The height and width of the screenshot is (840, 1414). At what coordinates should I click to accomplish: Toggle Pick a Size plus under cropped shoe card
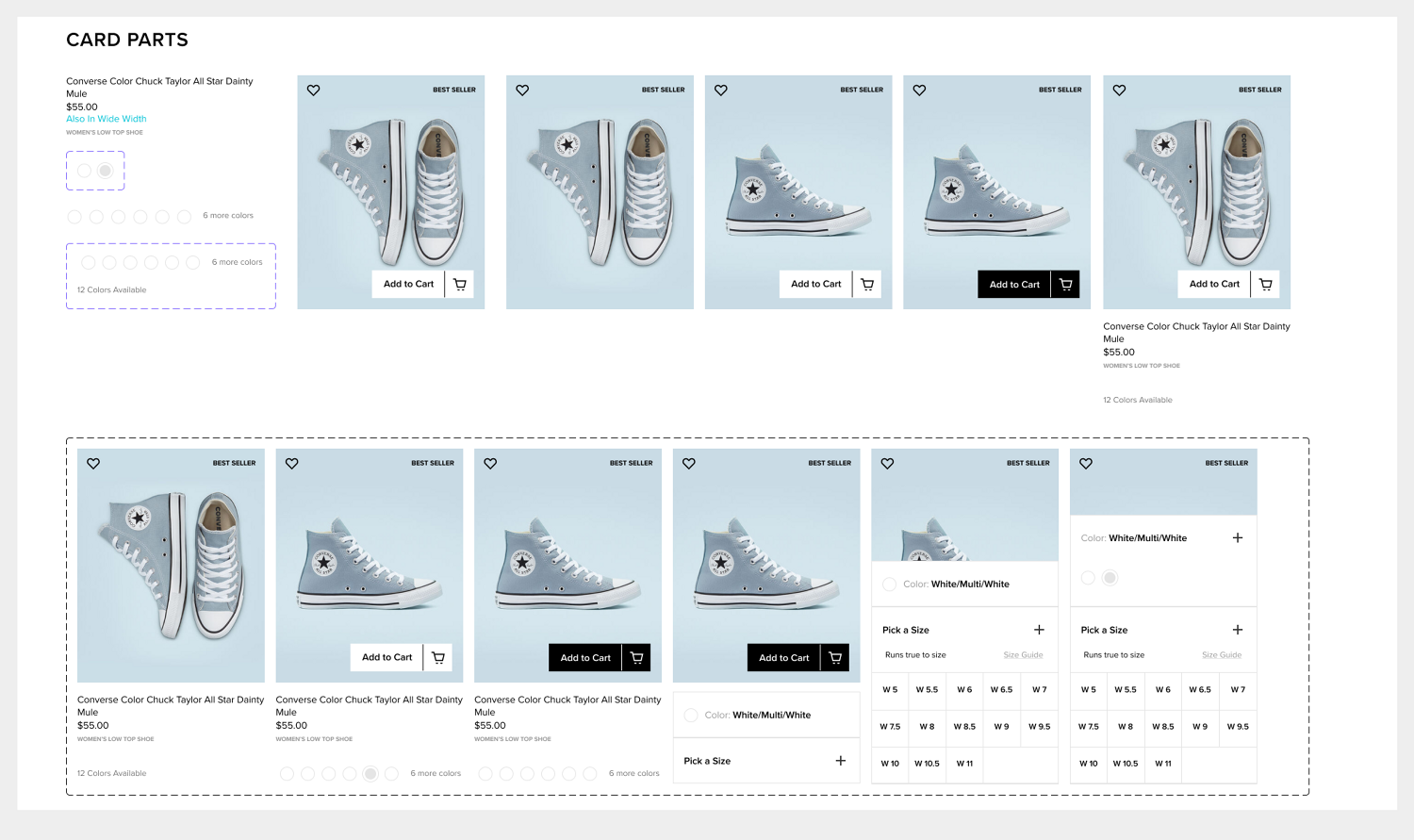(1039, 630)
